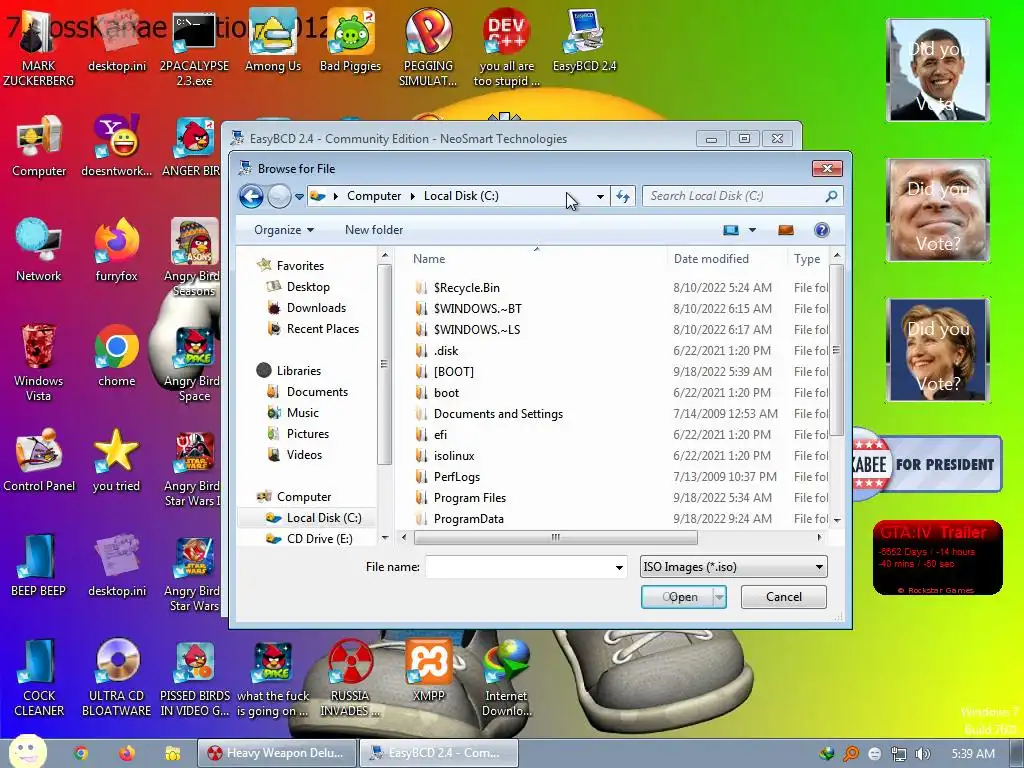Click the Forward navigation arrow in Browse dialog
This screenshot has width=1024, height=768.
click(x=280, y=196)
